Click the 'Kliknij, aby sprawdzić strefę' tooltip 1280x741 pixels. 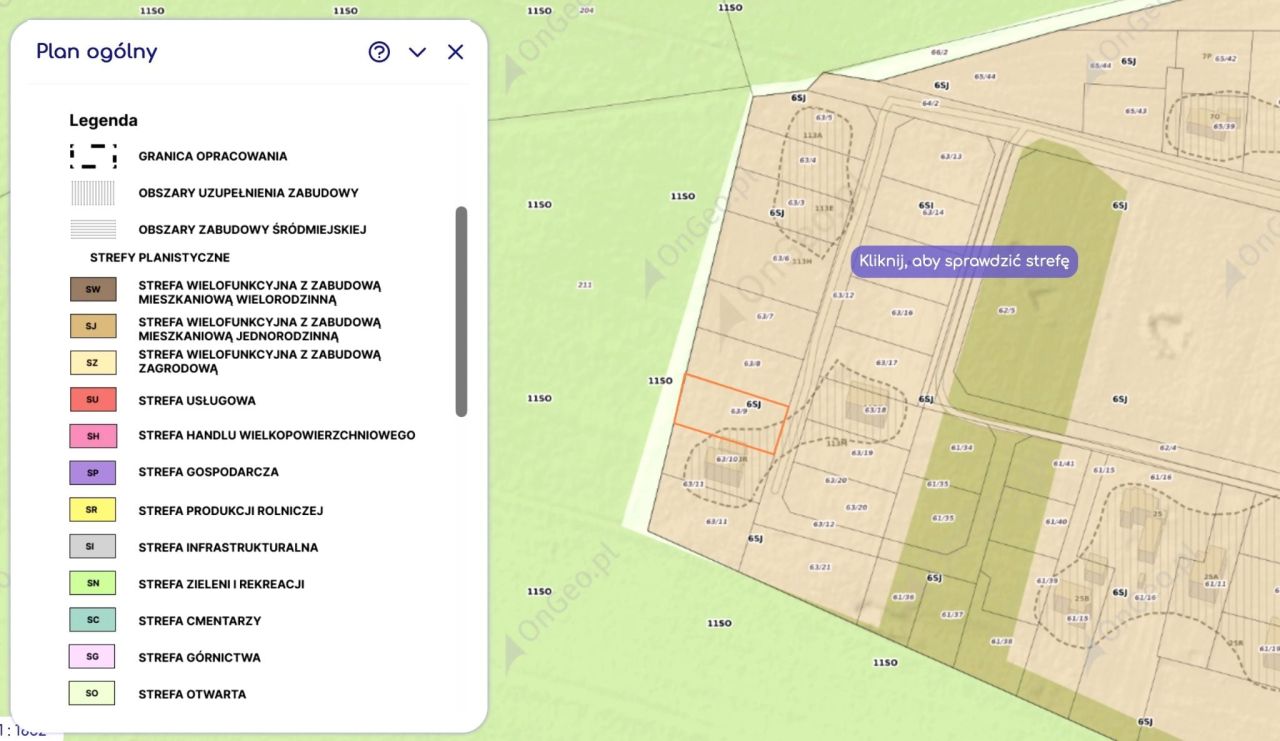pos(965,261)
